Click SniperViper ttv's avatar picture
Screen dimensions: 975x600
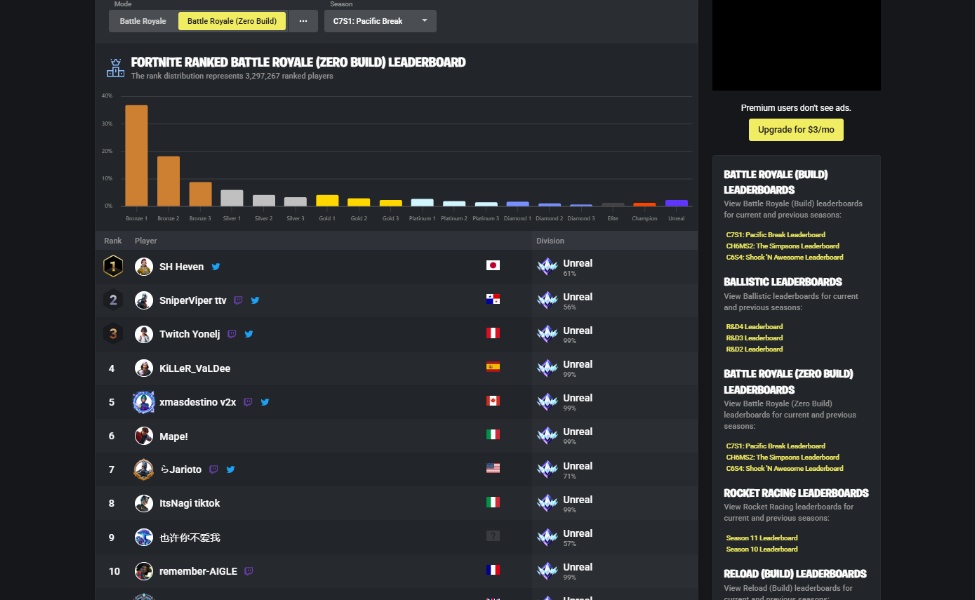coord(144,300)
